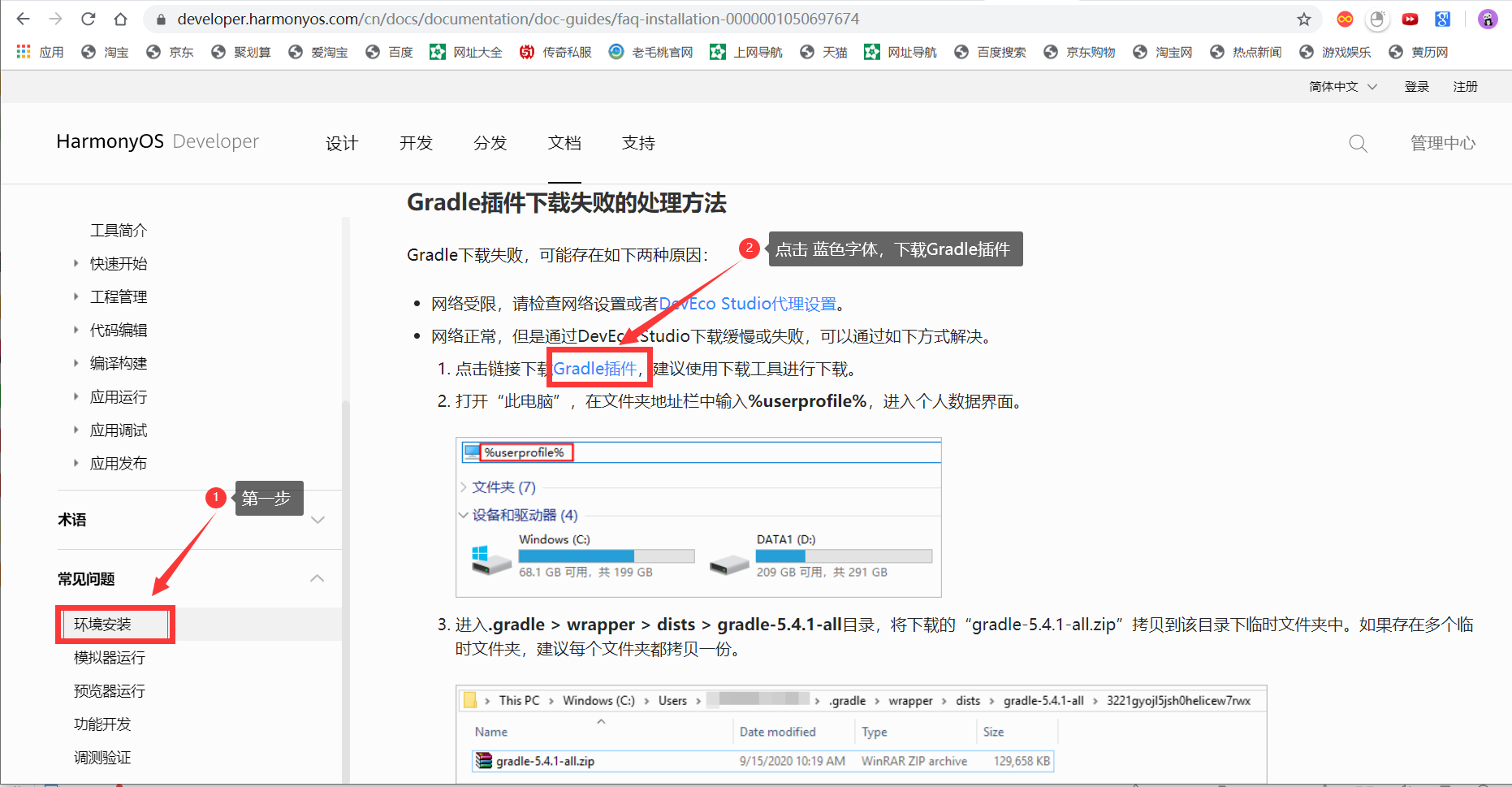Open the 老毛桃官网 bookmark

coord(650,52)
